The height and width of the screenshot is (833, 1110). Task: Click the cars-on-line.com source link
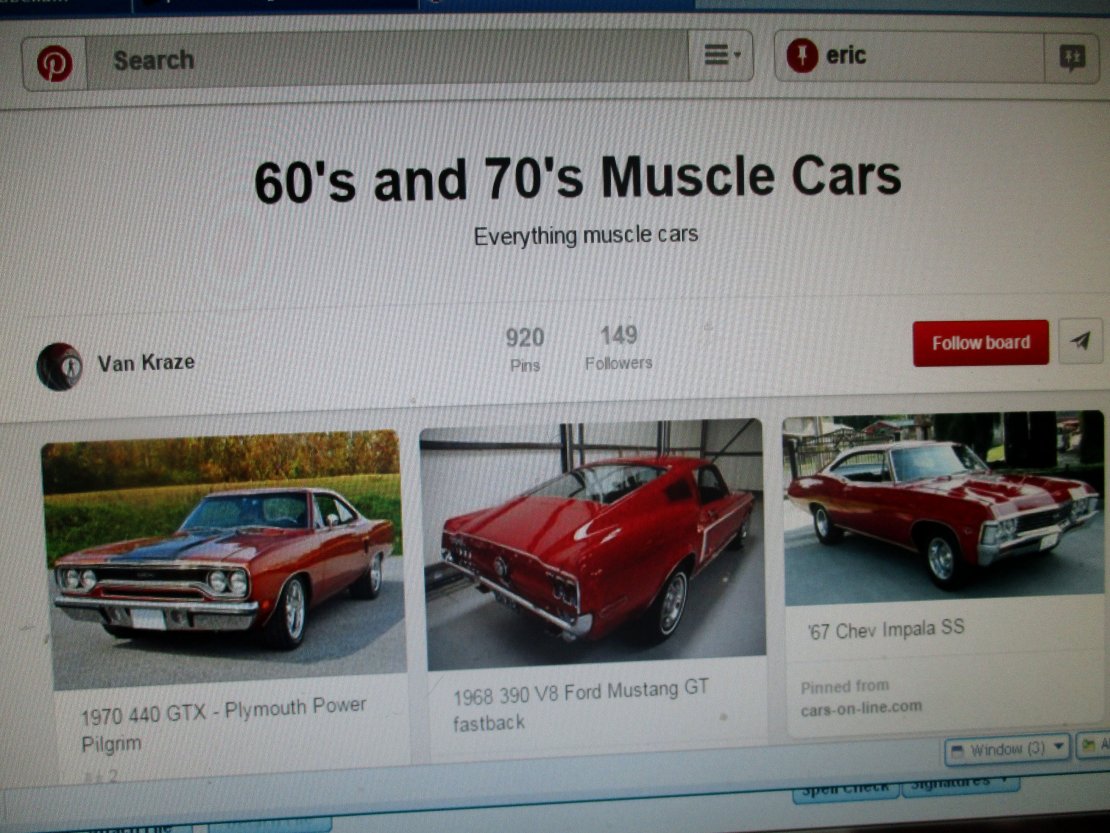coord(861,706)
